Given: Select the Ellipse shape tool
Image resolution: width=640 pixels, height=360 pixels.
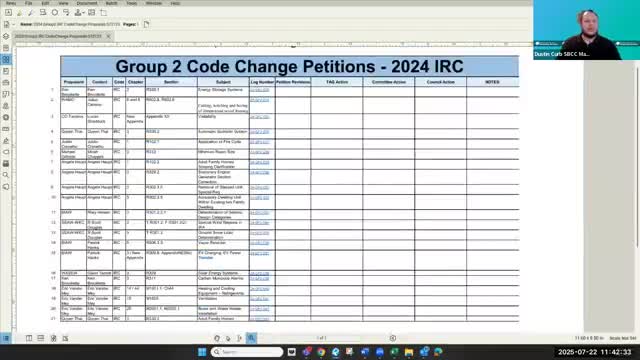Looking at the screenshot, I should click(55, 13).
